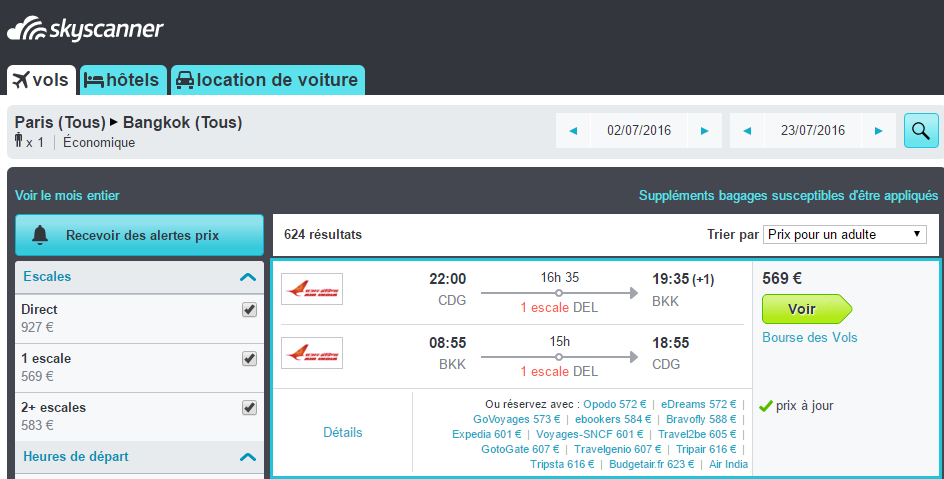Viewport: 944px width, 479px height.
Task: Open the location de voiture tab
Action: pyautogui.click(x=268, y=80)
